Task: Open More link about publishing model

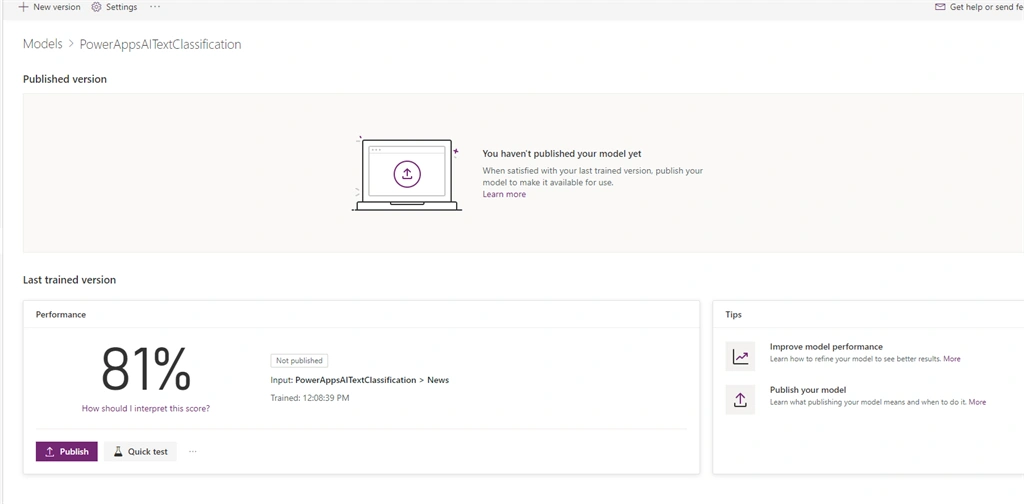Action: 977,402
